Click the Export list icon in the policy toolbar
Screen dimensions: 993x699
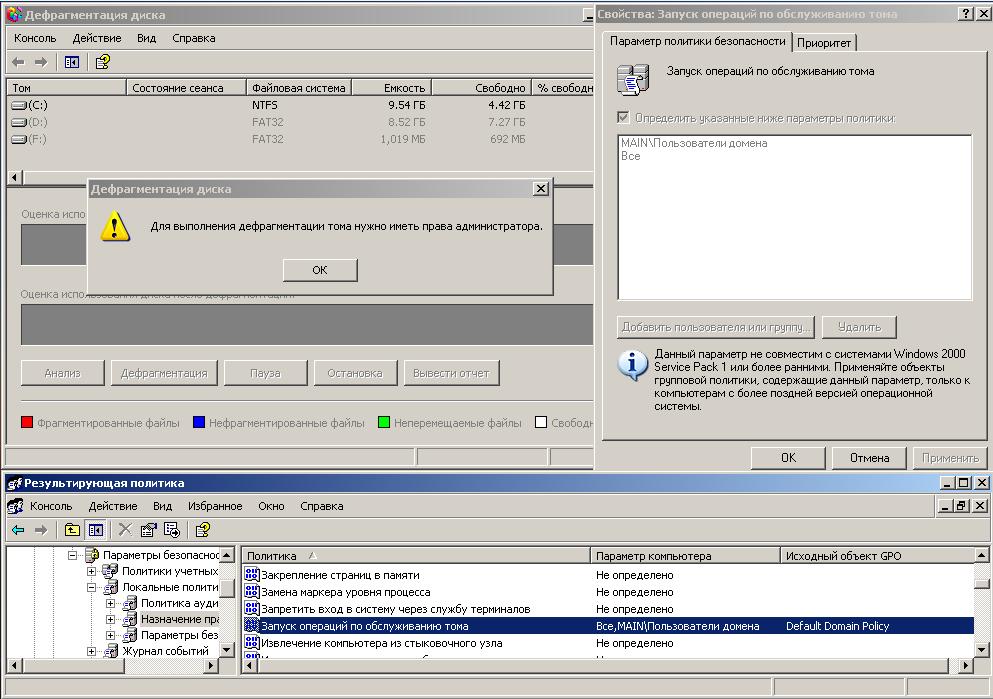(x=171, y=530)
